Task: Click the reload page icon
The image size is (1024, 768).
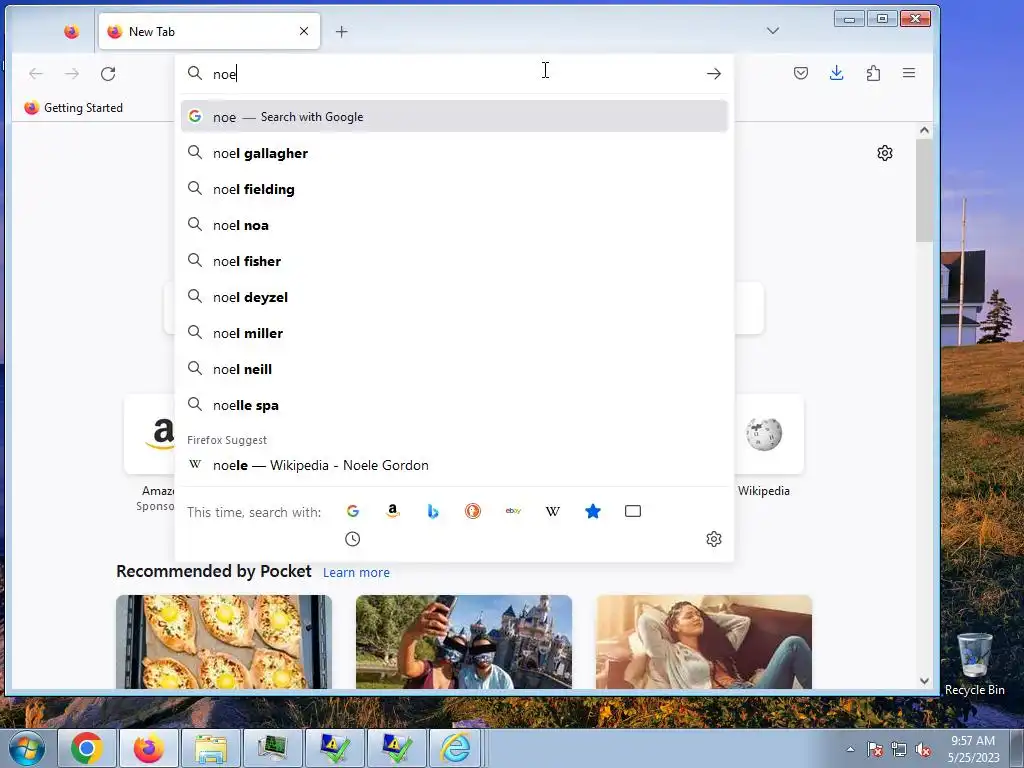Action: coord(108,74)
